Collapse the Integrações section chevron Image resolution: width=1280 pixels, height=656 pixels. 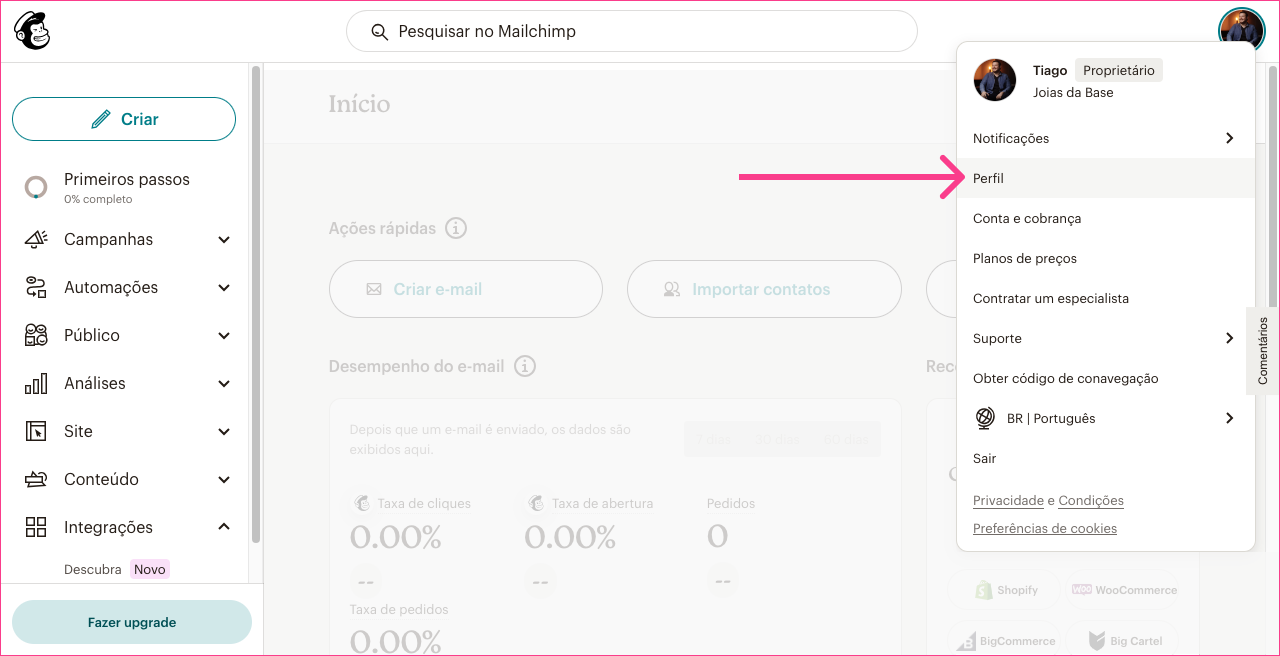click(224, 527)
